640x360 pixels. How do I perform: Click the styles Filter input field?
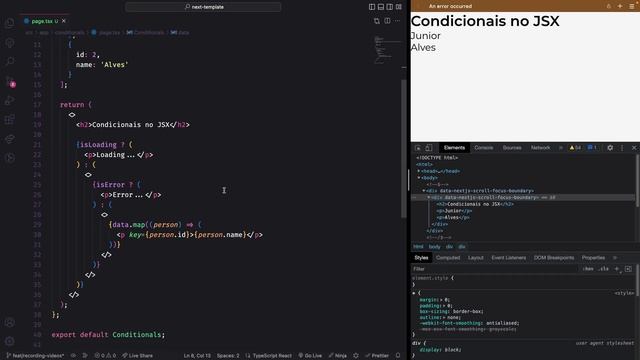point(494,269)
